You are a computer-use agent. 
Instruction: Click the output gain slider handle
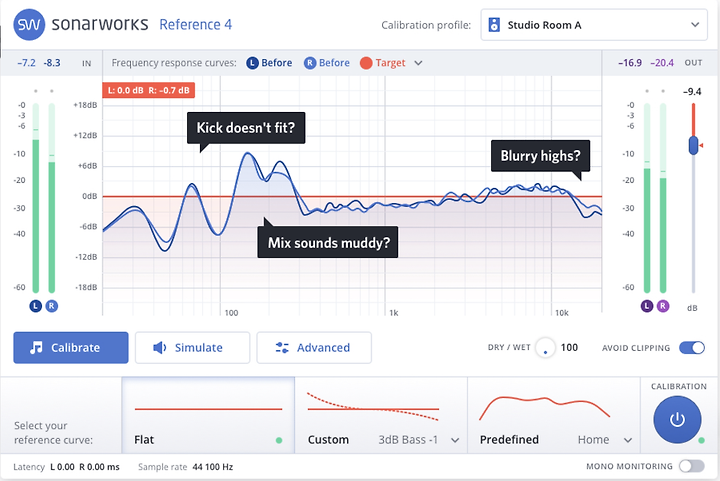click(693, 145)
